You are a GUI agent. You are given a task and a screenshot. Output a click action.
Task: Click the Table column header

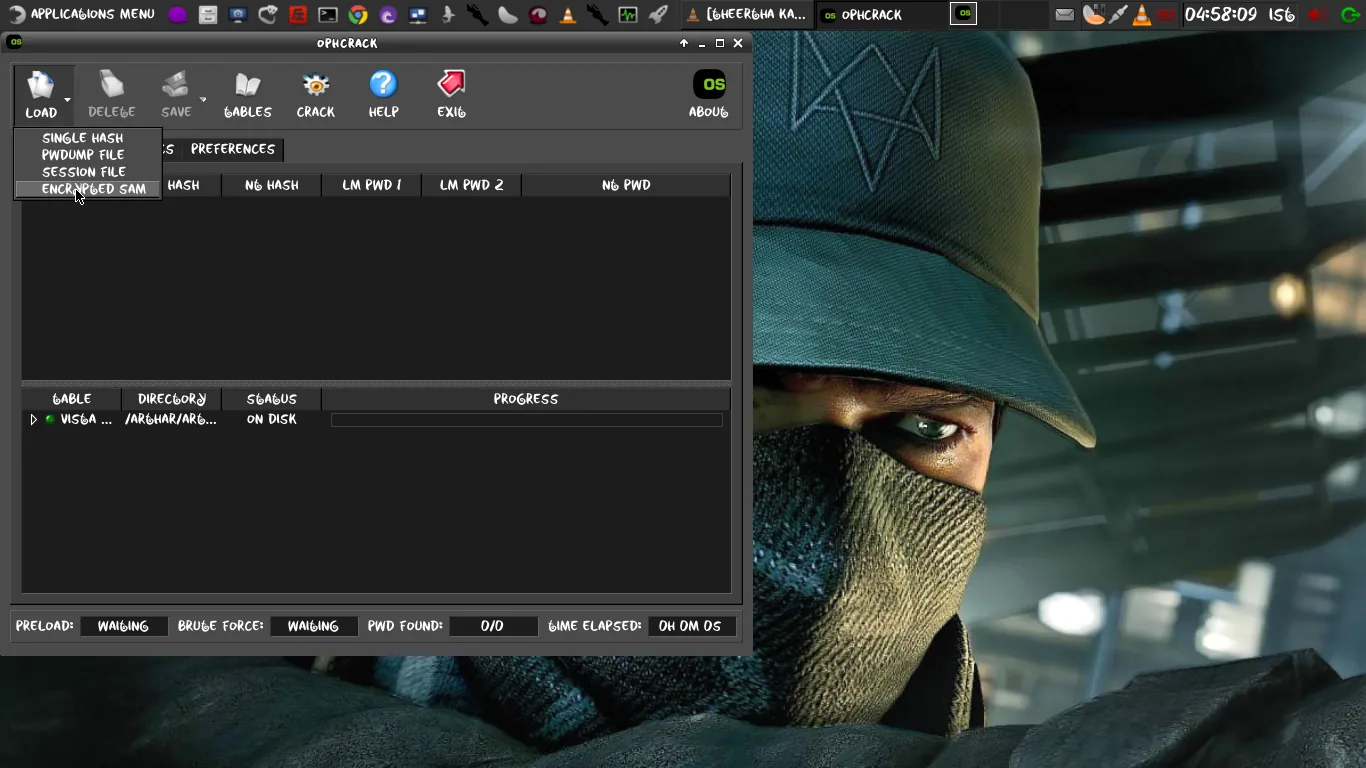coord(72,399)
